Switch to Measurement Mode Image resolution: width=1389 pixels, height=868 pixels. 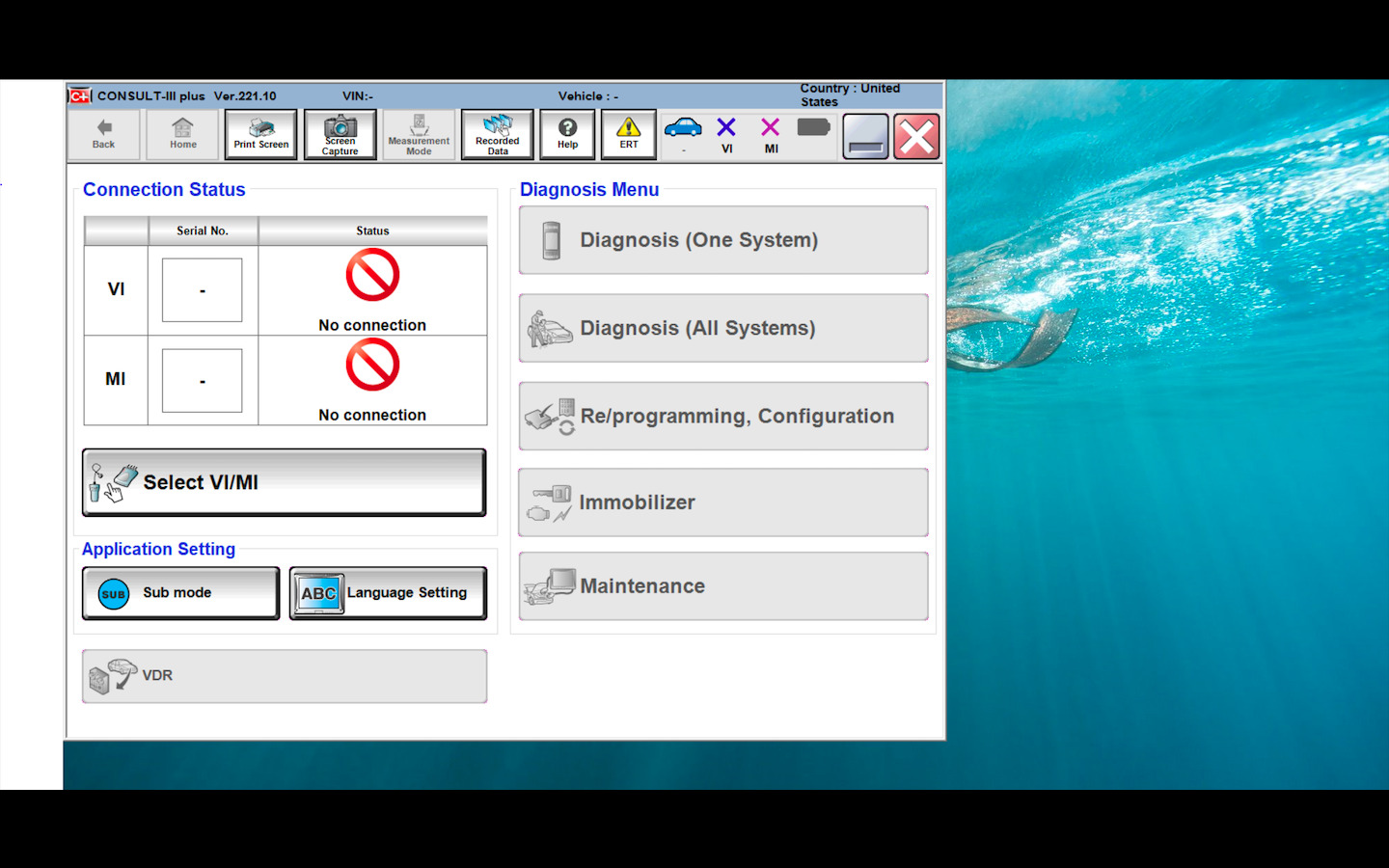coord(419,134)
